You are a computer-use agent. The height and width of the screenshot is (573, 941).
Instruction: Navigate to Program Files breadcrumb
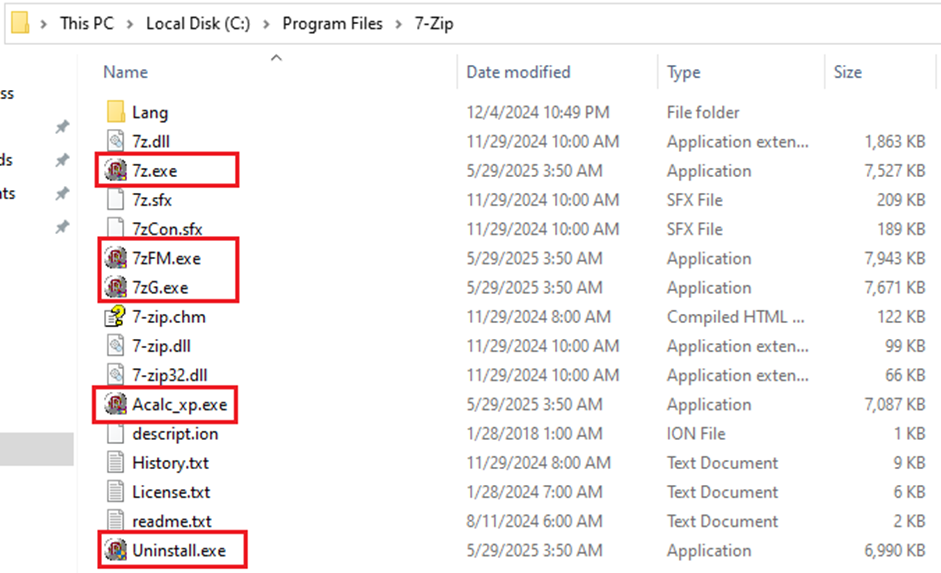[x=332, y=23]
